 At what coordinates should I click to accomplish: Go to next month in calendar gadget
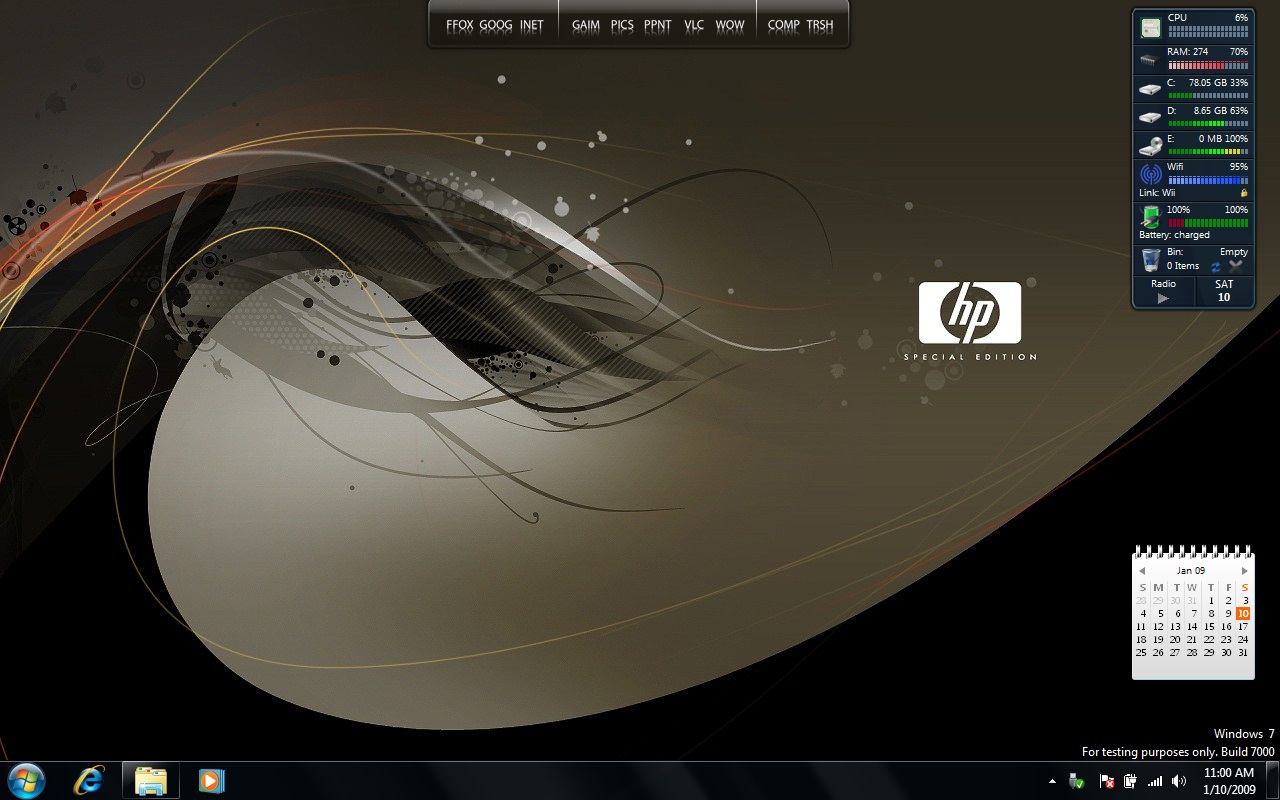pyautogui.click(x=1244, y=571)
